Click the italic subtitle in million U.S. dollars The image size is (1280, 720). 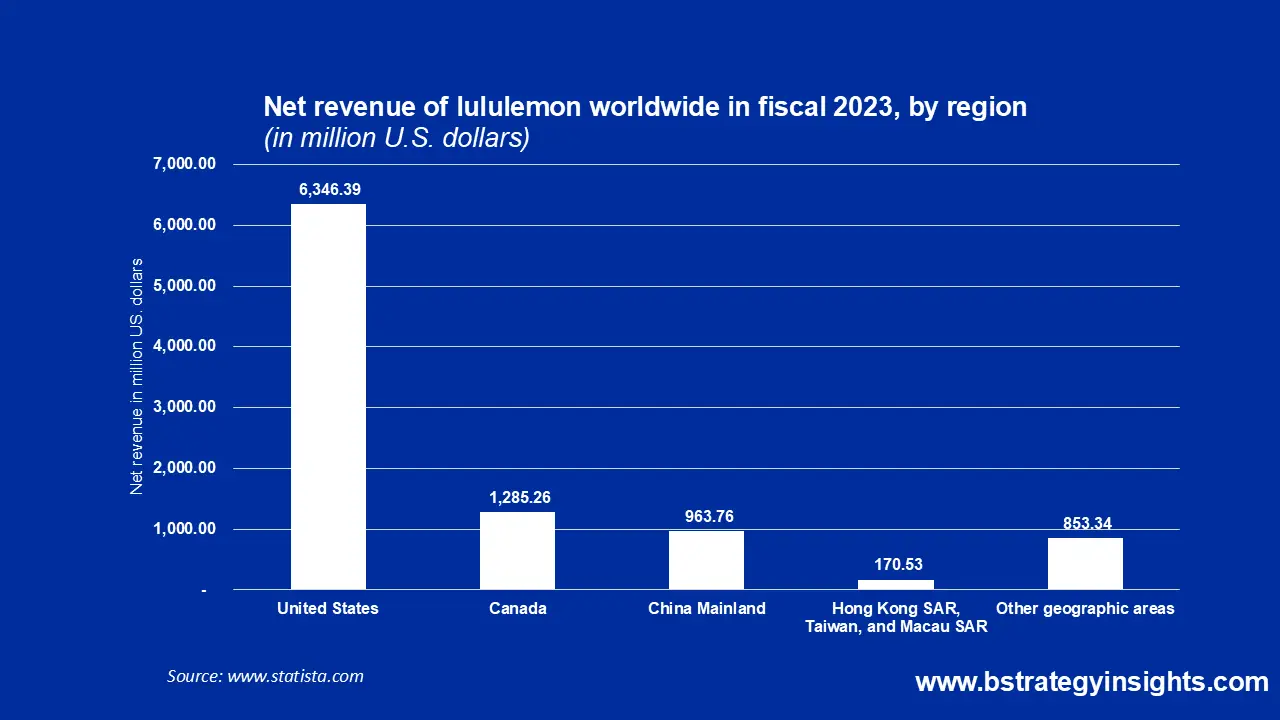tap(396, 138)
